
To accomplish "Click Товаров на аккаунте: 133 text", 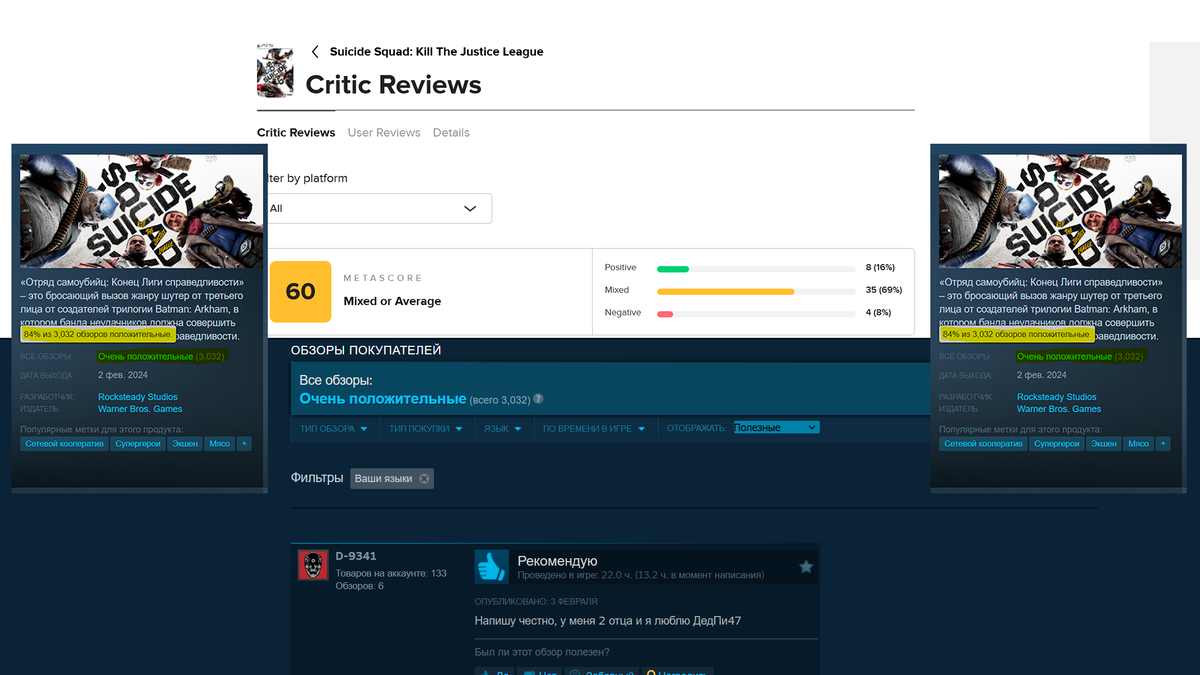I will [391, 573].
